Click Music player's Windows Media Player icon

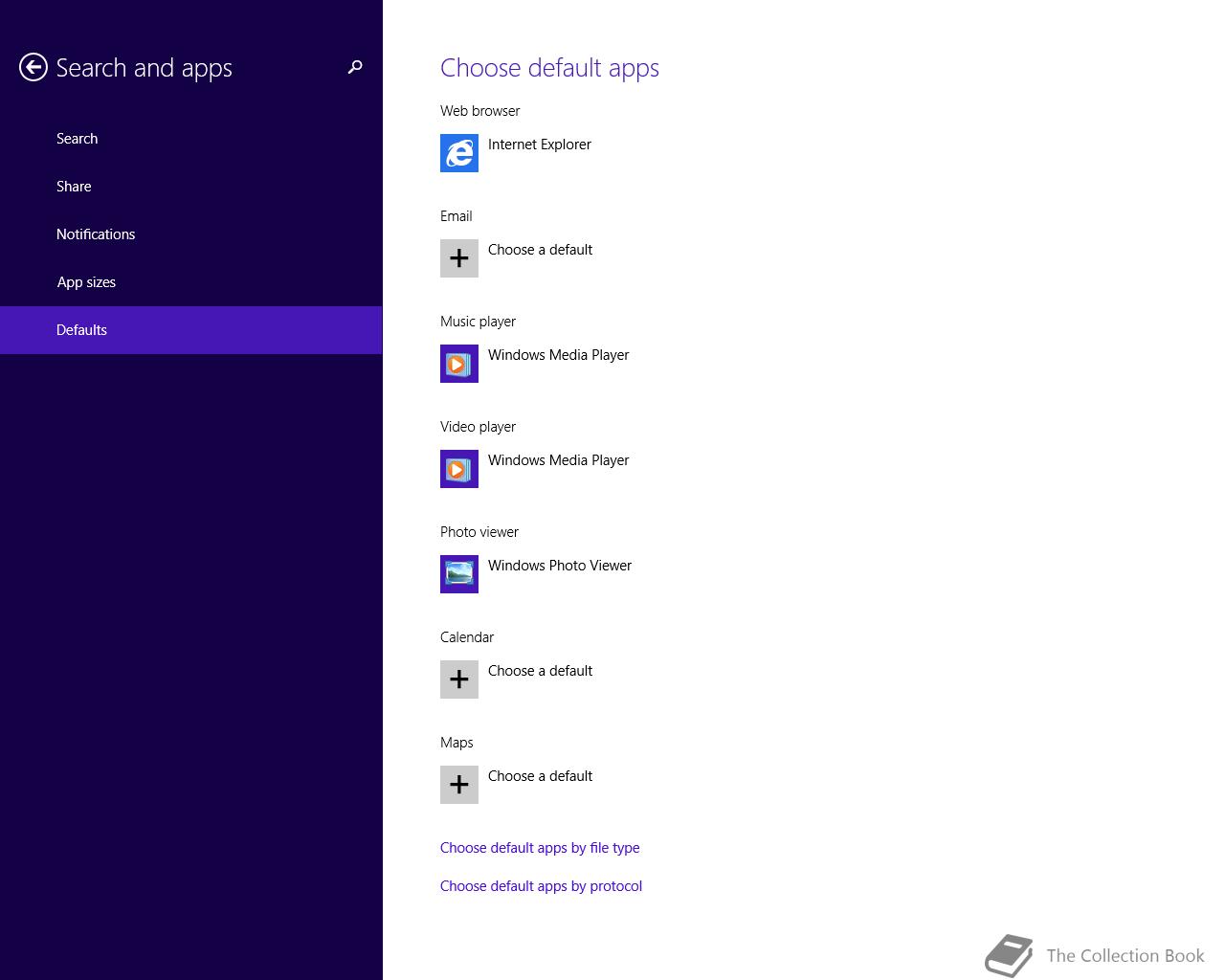(459, 364)
